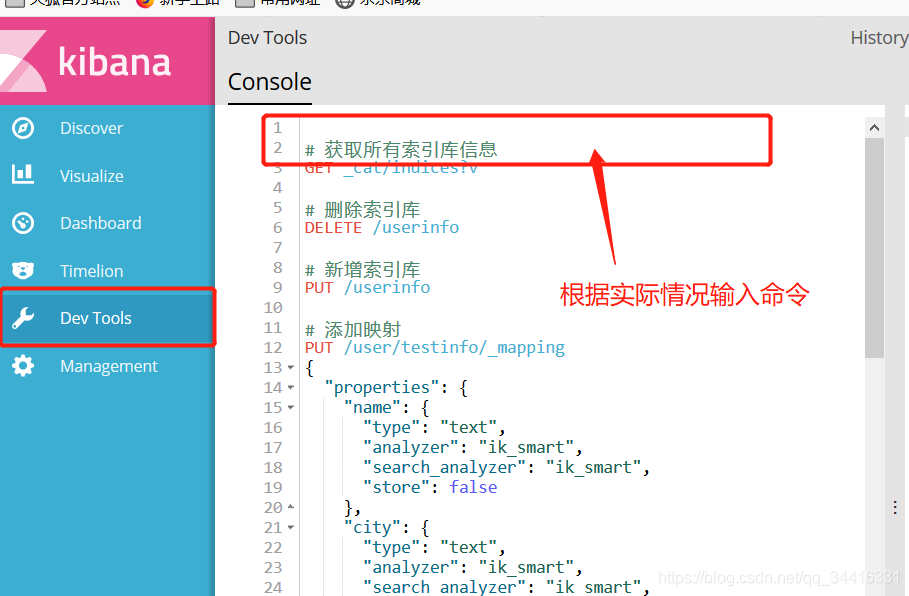909x596 pixels.
Task: Select Dev Tools in sidebar
Action: click(x=107, y=318)
